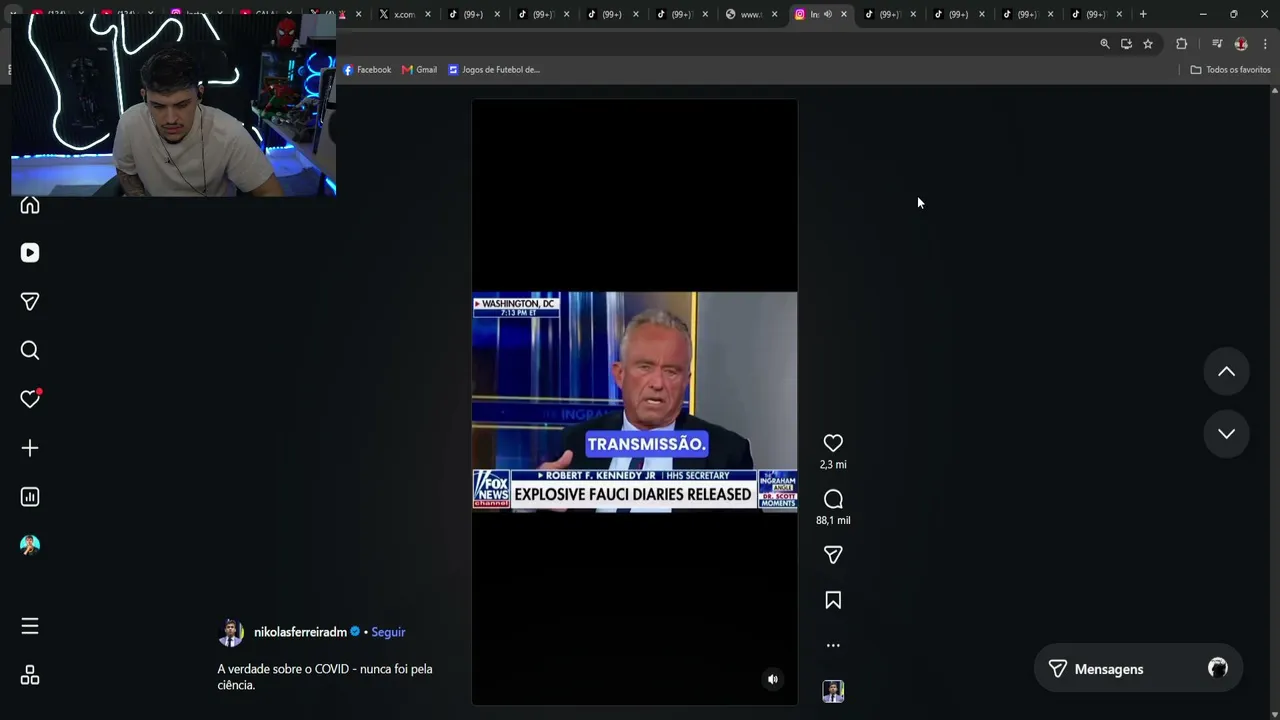Open the Meta apps grid icon in the sidebar
The image size is (1280, 720).
tap(30, 676)
